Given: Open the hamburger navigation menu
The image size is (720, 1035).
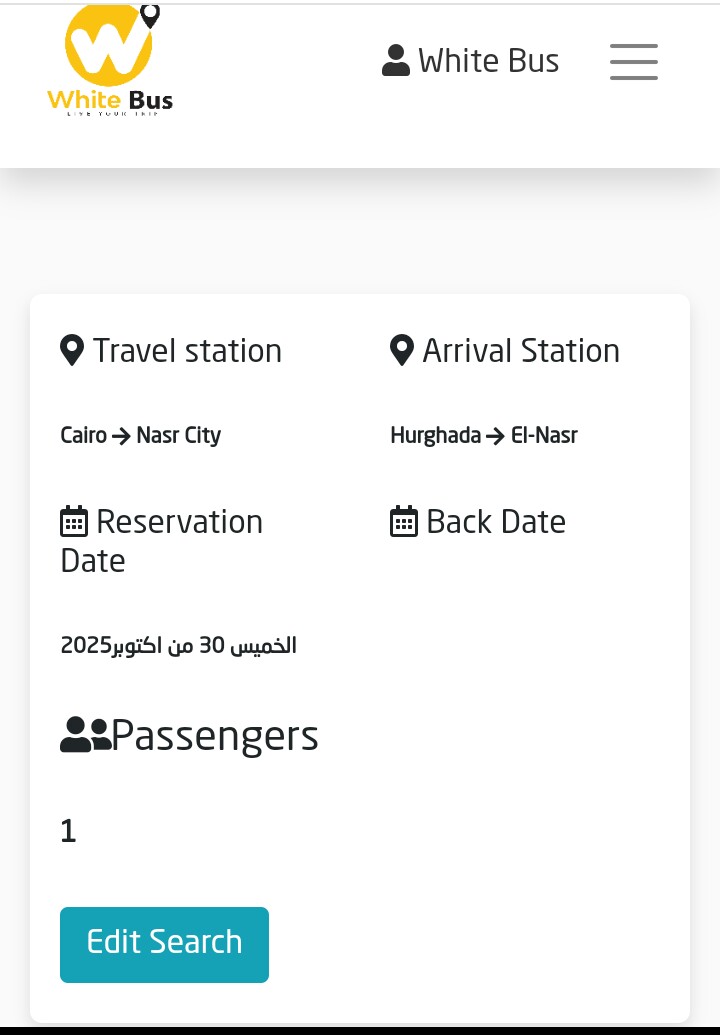Looking at the screenshot, I should (x=634, y=62).
